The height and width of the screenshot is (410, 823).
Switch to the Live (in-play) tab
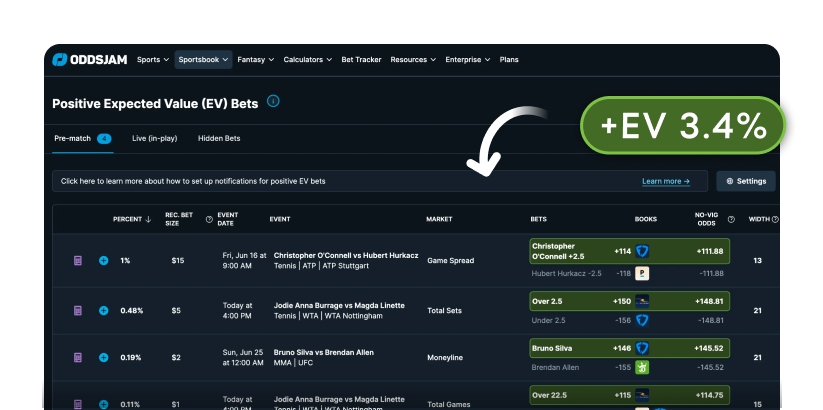(x=155, y=138)
